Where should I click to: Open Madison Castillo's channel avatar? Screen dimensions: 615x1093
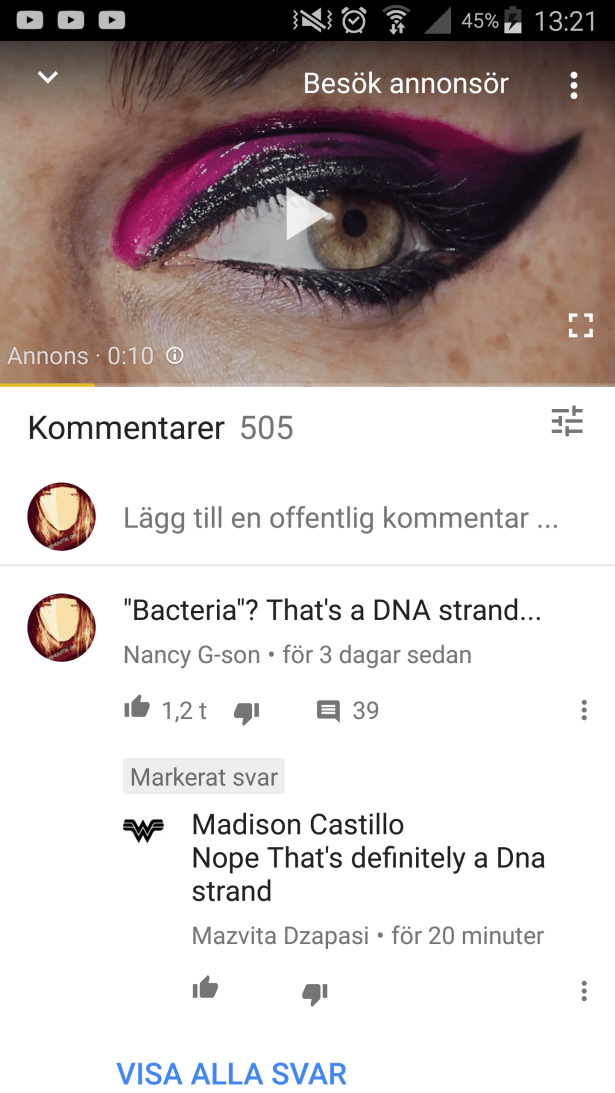(x=143, y=830)
